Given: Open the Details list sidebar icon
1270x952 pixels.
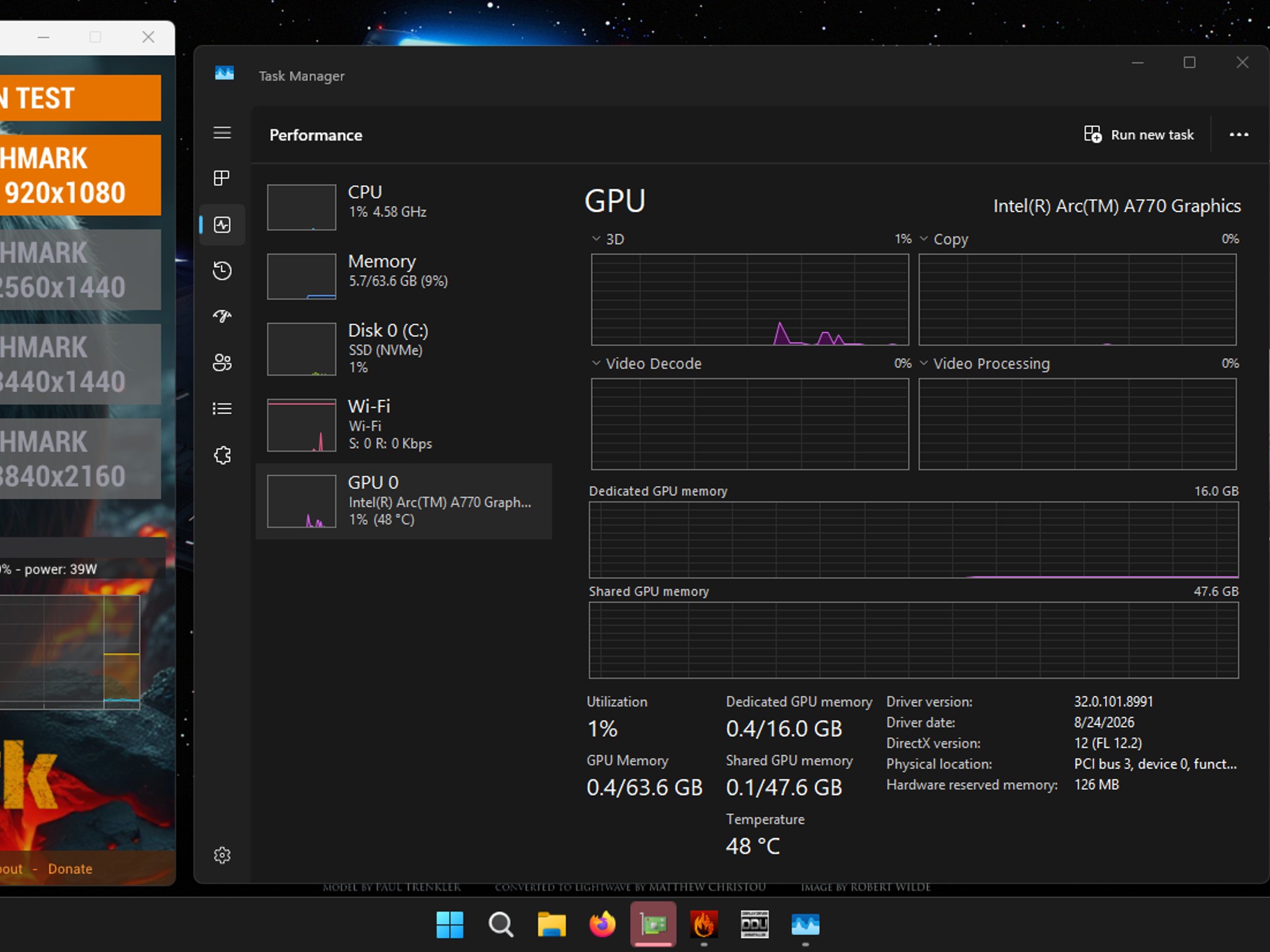Looking at the screenshot, I should pos(222,408).
